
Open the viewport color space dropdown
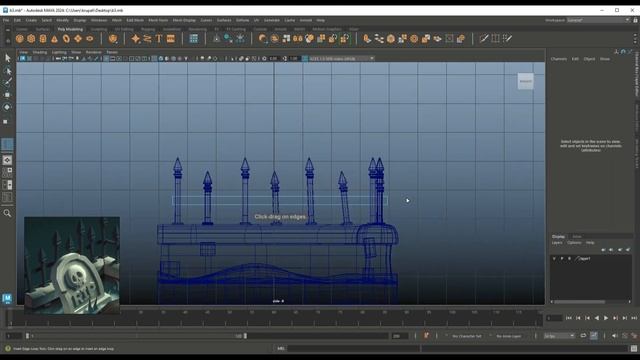tap(341, 58)
